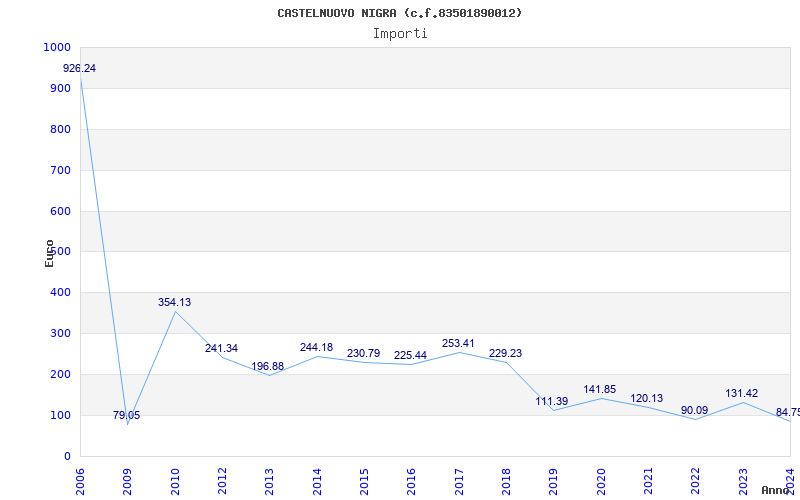Click the 2015 year tick label
800x500 pixels.
pos(364,481)
